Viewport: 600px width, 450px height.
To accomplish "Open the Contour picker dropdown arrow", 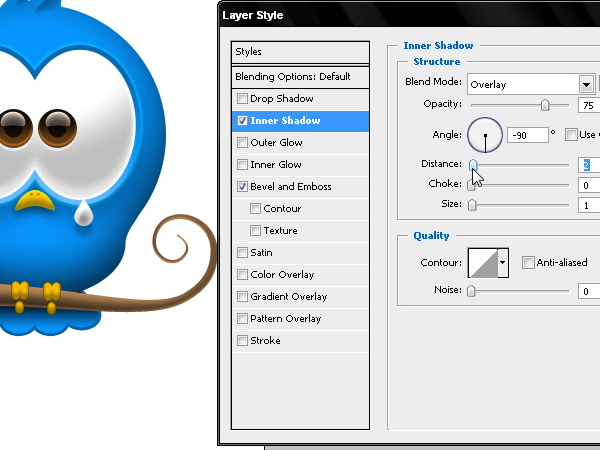I will click(503, 262).
